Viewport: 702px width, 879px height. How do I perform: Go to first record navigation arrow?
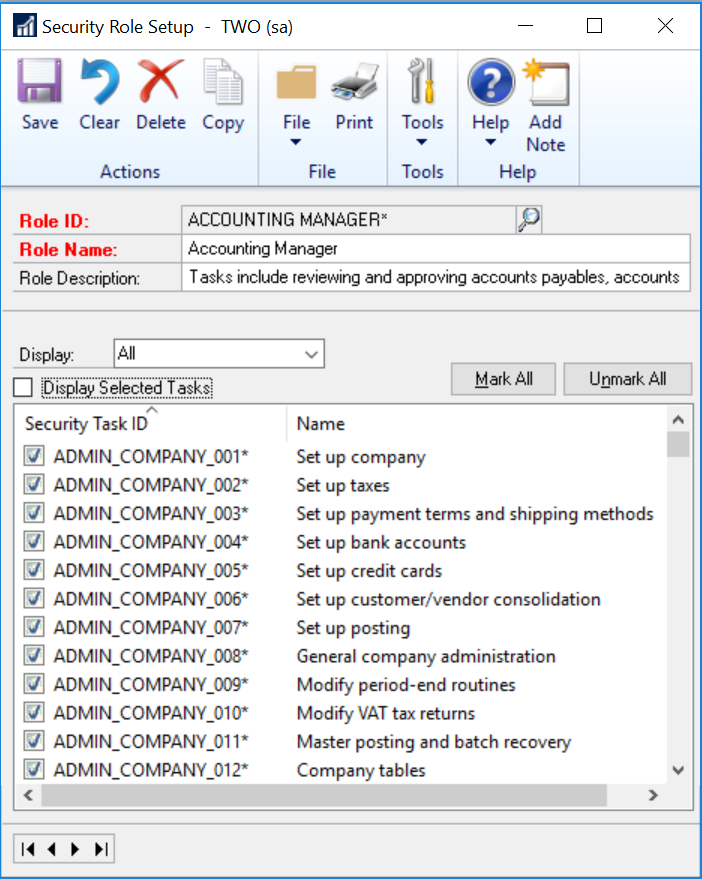pyautogui.click(x=27, y=849)
